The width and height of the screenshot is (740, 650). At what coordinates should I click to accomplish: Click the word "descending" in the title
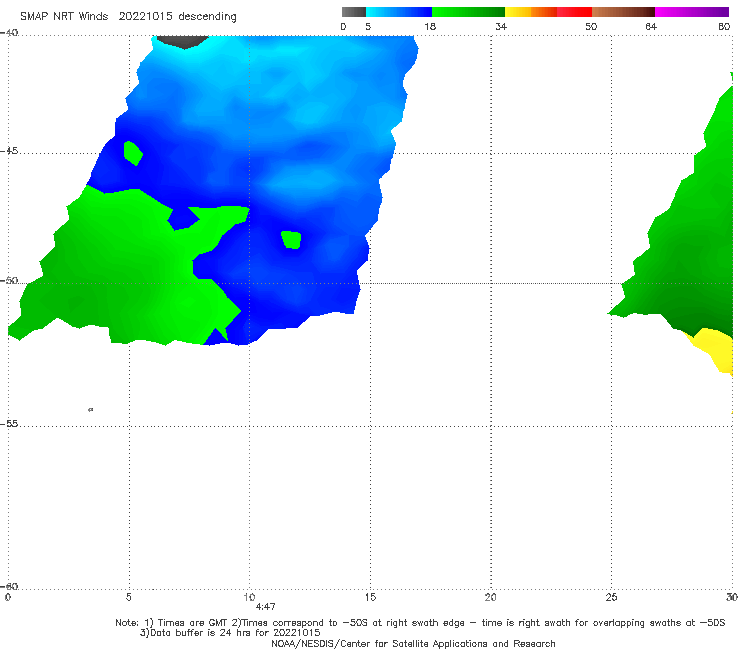point(207,17)
